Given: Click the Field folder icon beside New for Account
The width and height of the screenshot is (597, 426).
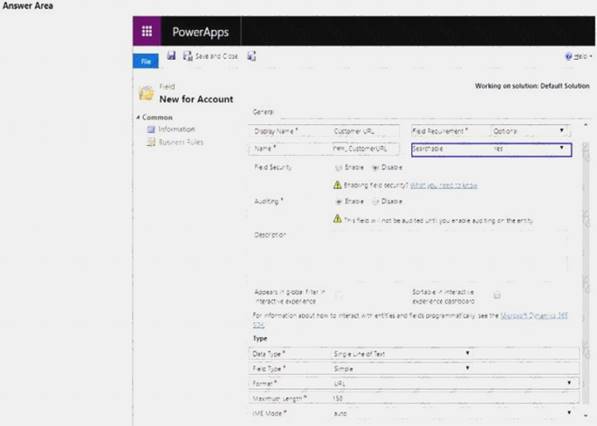Looking at the screenshot, I should (146, 93).
